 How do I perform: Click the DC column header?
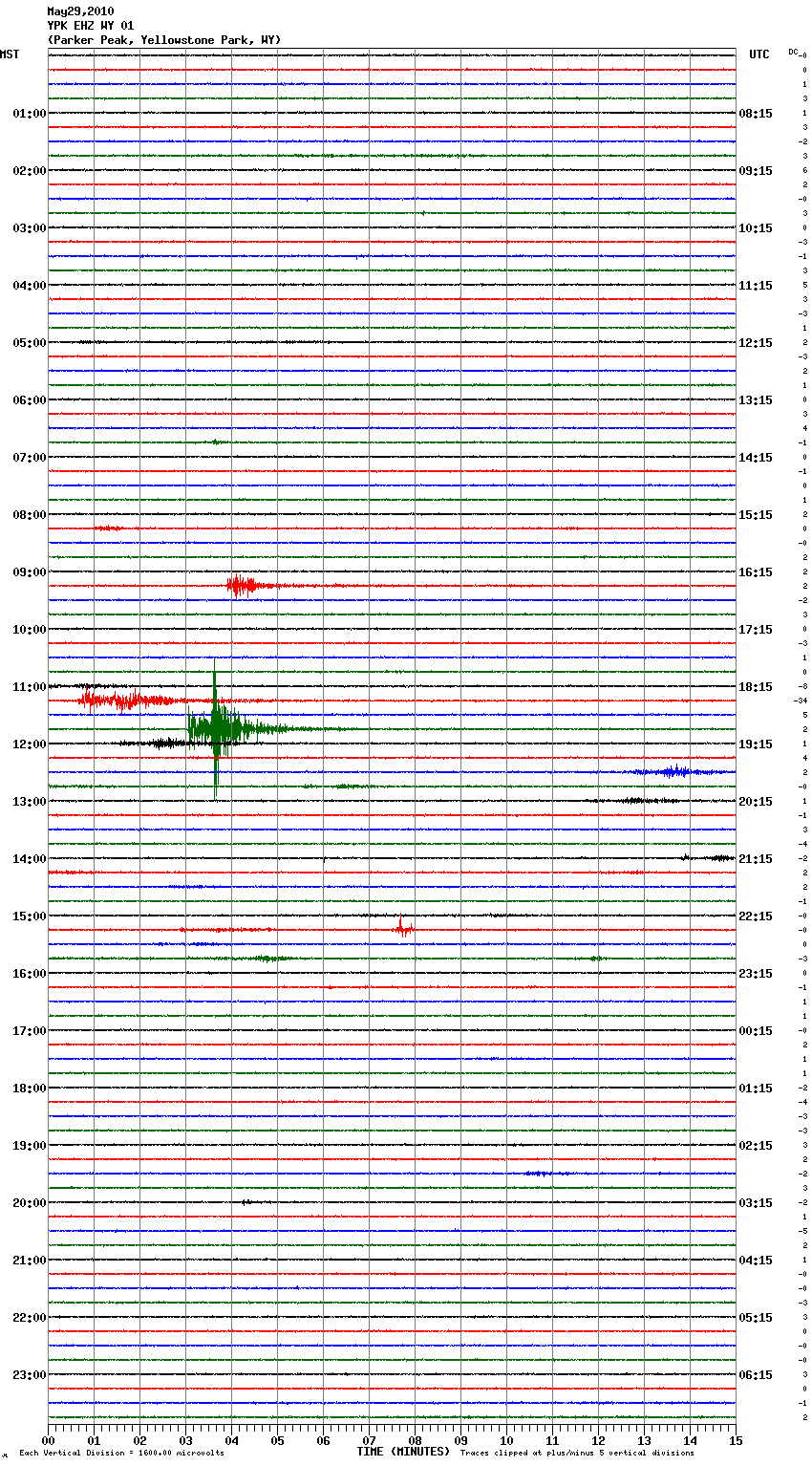click(x=793, y=51)
